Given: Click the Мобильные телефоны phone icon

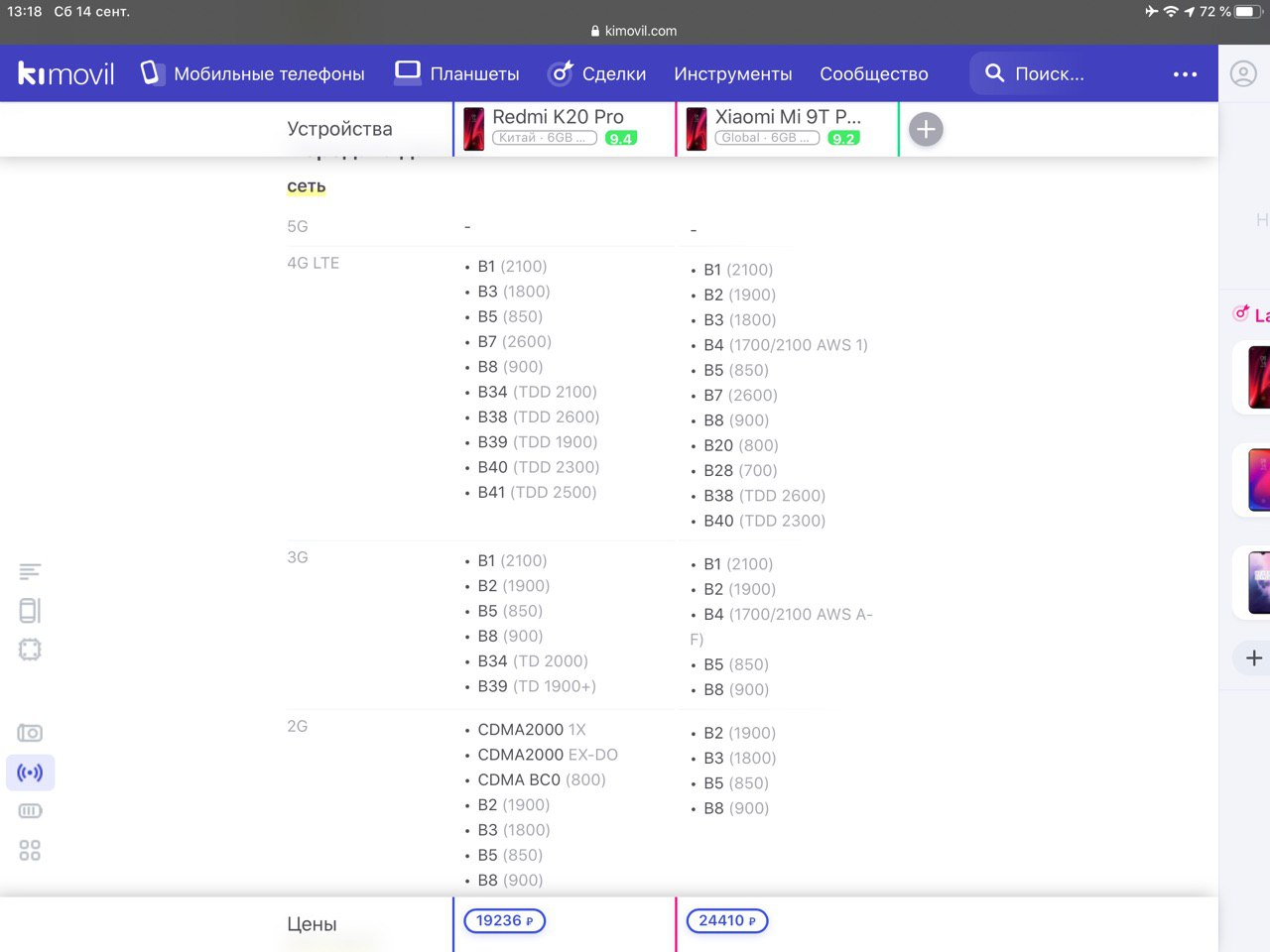Looking at the screenshot, I should coord(152,72).
